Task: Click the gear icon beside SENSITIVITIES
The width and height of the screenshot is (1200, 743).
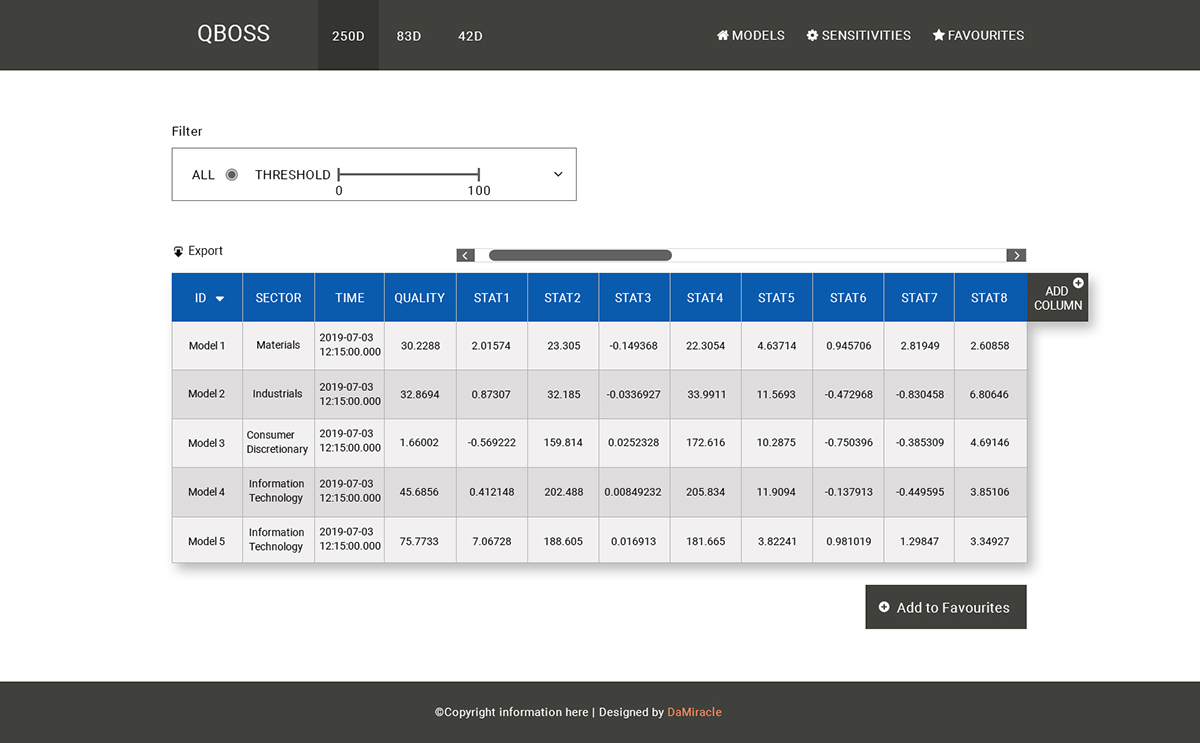Action: pos(813,35)
